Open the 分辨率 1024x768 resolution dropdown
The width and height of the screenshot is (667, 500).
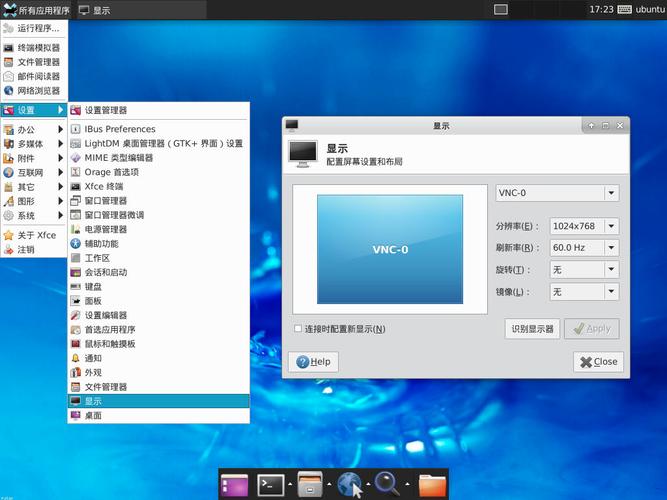(584, 226)
